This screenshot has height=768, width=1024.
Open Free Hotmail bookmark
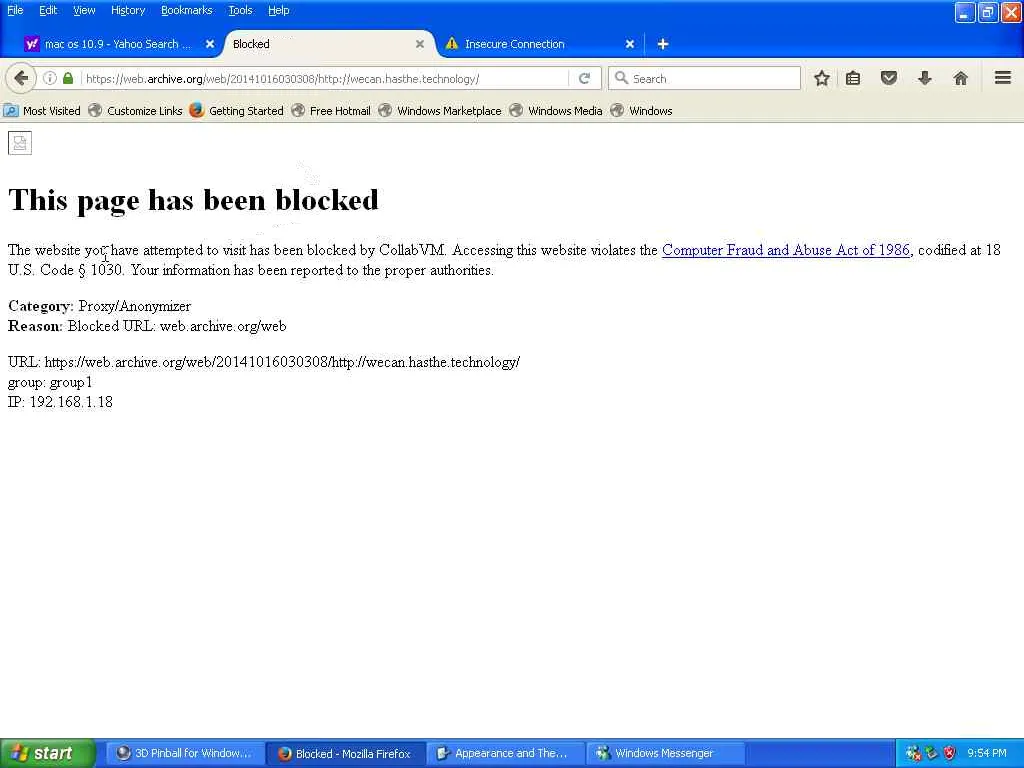[331, 111]
